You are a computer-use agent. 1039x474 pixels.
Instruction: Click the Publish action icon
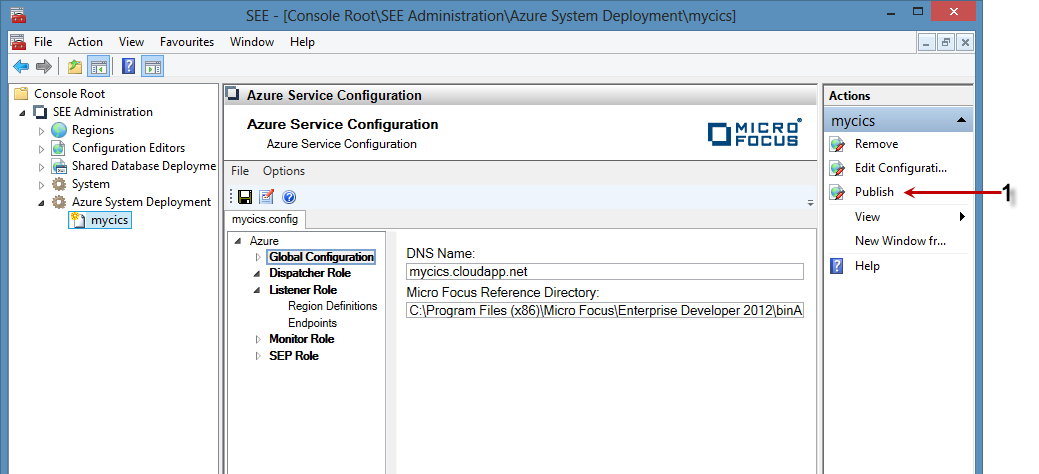click(838, 192)
